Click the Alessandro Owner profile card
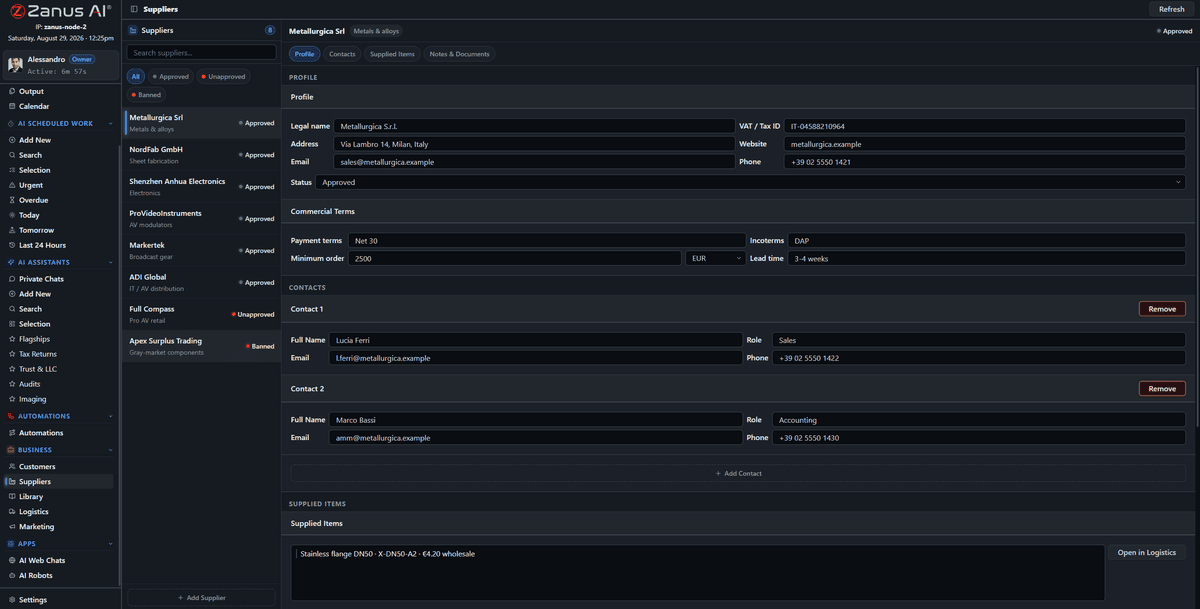1200x609 pixels. coord(61,65)
